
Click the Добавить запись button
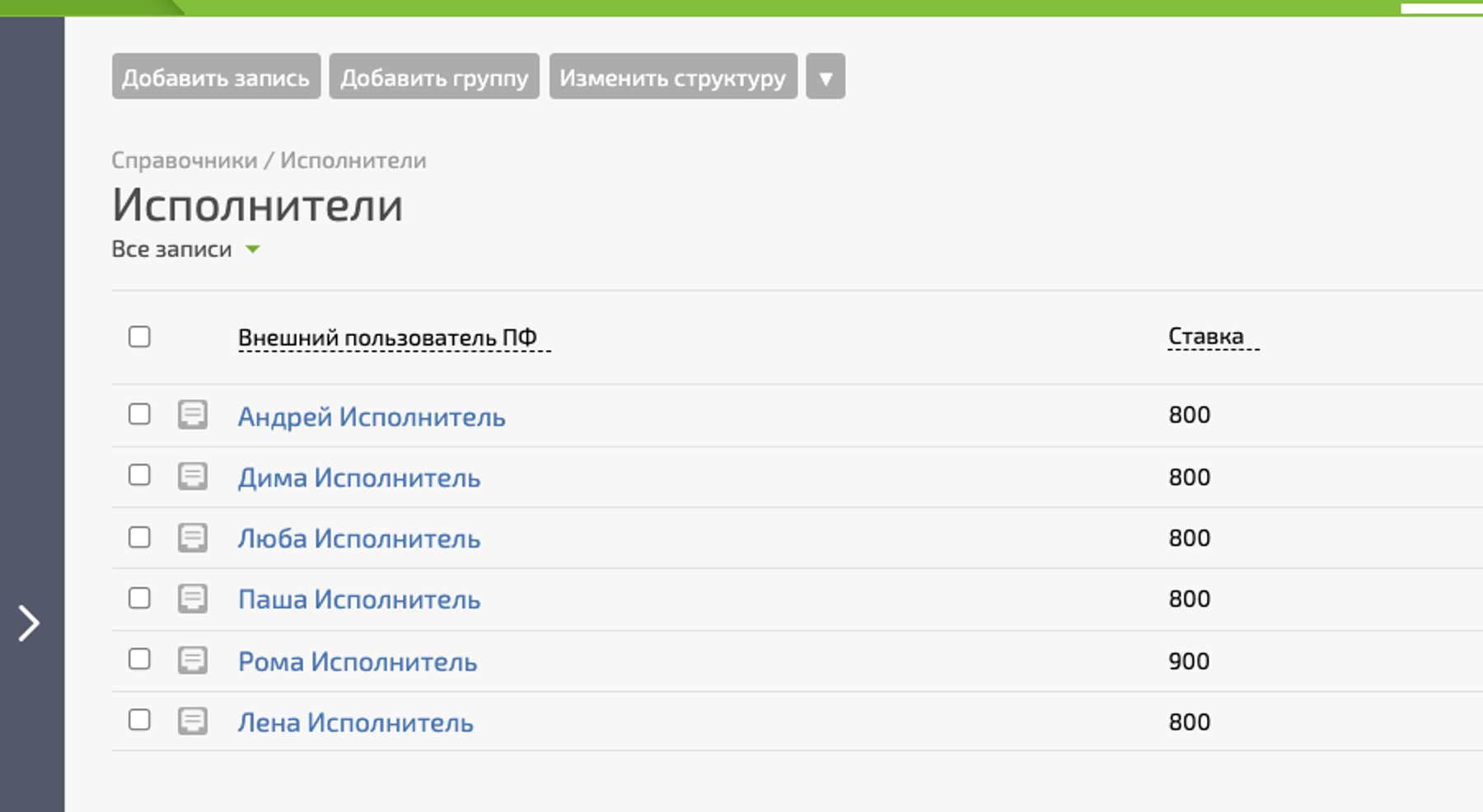216,77
